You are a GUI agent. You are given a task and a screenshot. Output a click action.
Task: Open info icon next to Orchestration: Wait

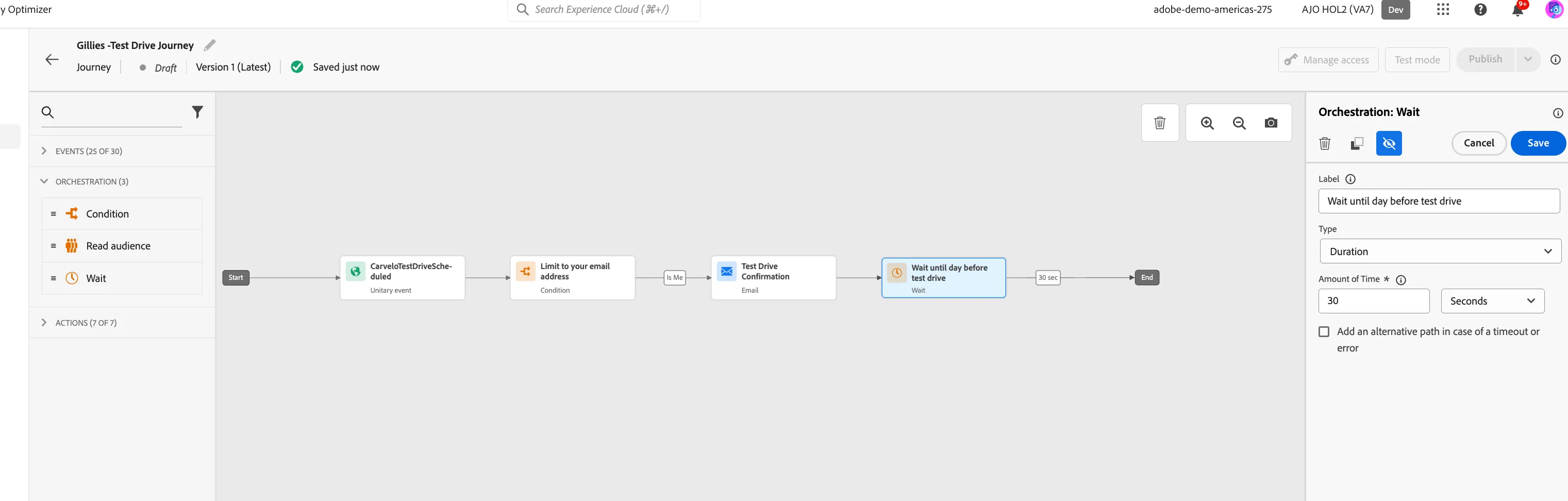pyautogui.click(x=1557, y=113)
